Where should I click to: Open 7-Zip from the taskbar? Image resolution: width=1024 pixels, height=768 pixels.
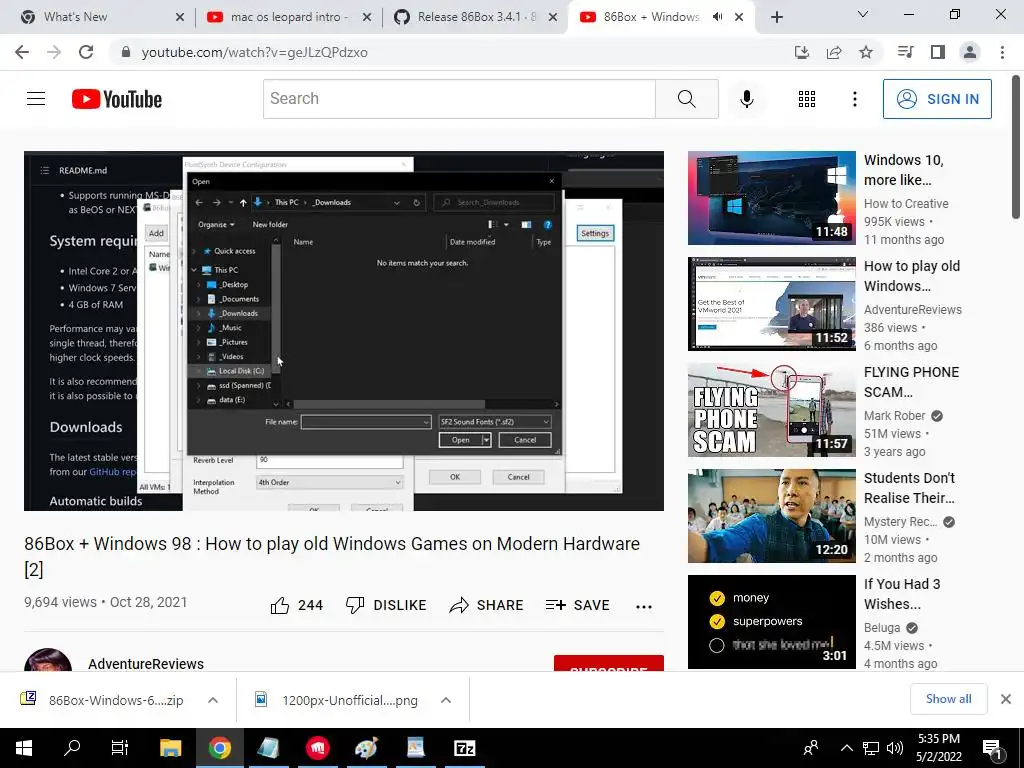464,748
